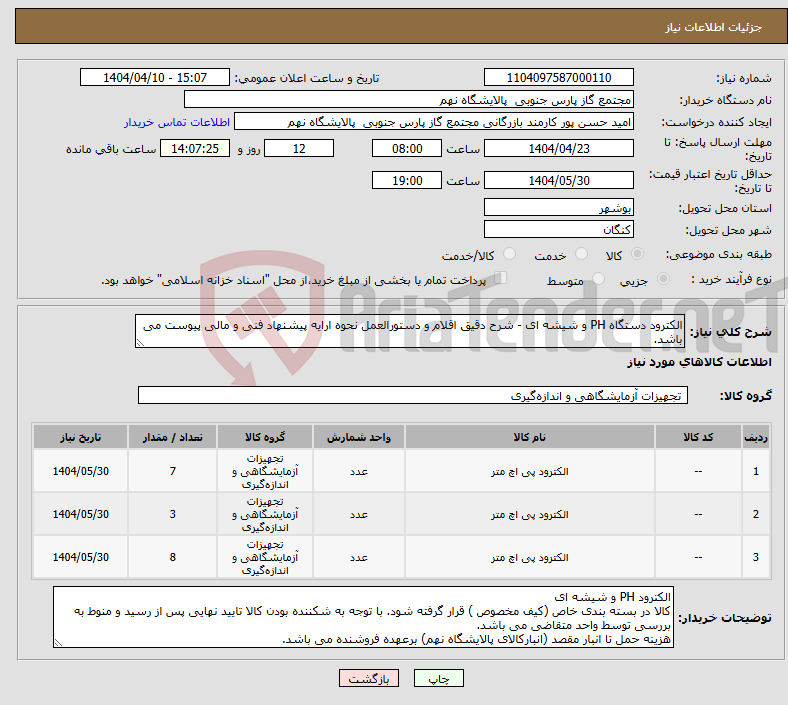Click the ردیف column header
788x705 pixels.
click(755, 437)
